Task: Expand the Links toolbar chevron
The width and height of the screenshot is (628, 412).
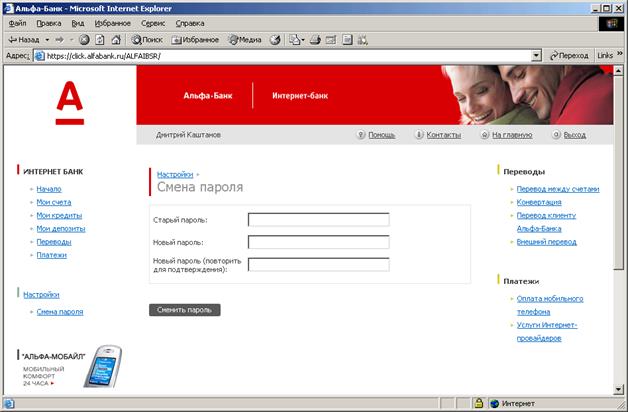Action: point(620,53)
